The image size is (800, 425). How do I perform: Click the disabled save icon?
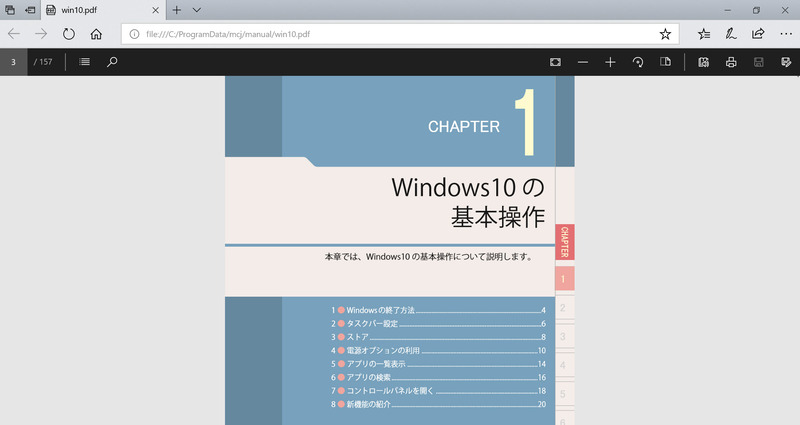coord(759,62)
